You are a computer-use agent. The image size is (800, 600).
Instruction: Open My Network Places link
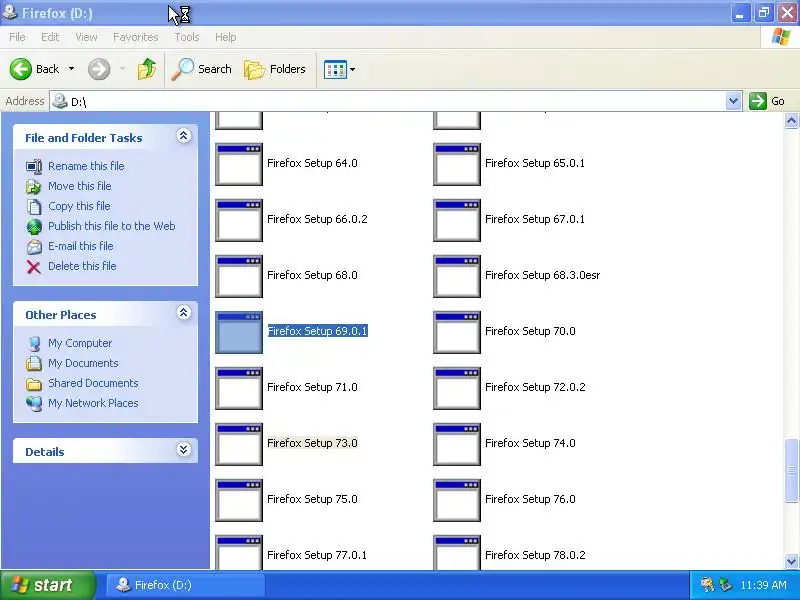tap(93, 403)
